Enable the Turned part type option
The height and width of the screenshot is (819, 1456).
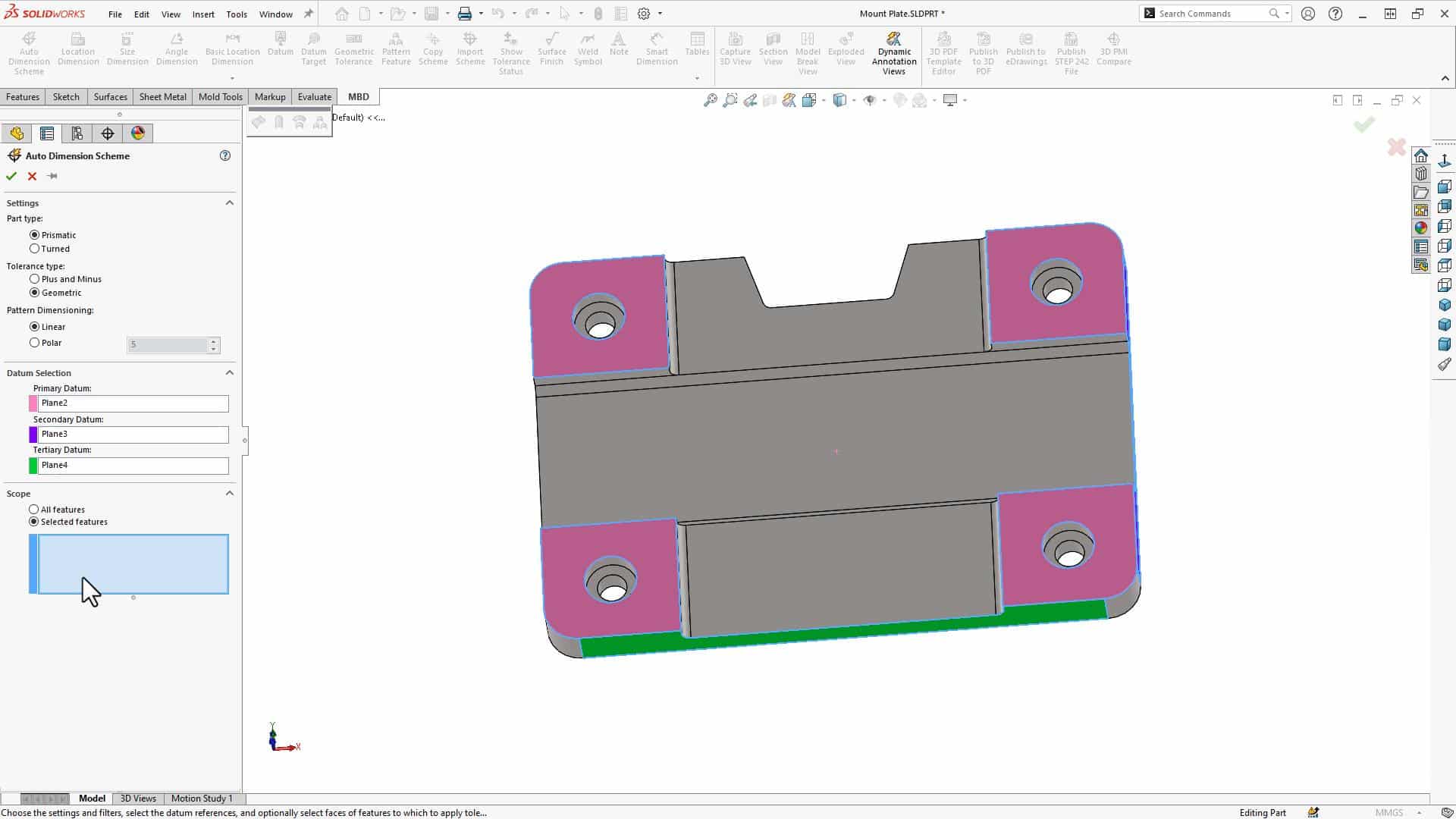point(35,248)
